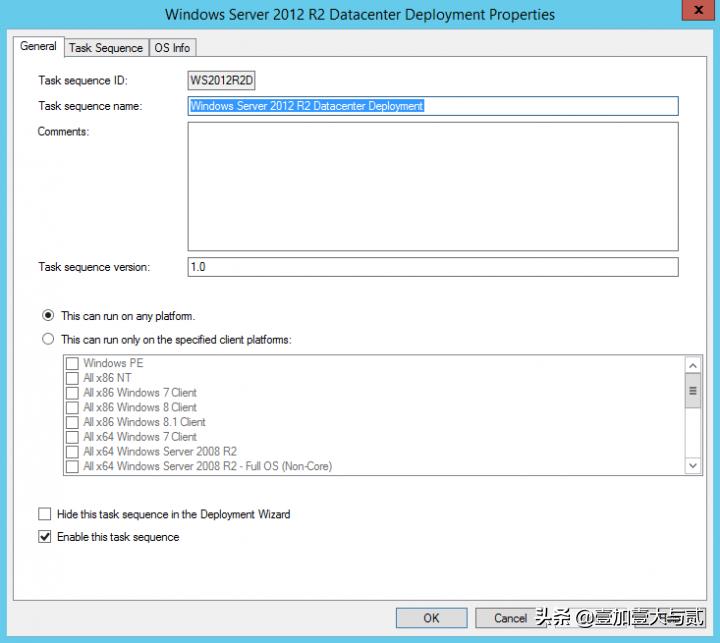Click the Cancel button
This screenshot has height=643, width=720.
tap(510, 618)
